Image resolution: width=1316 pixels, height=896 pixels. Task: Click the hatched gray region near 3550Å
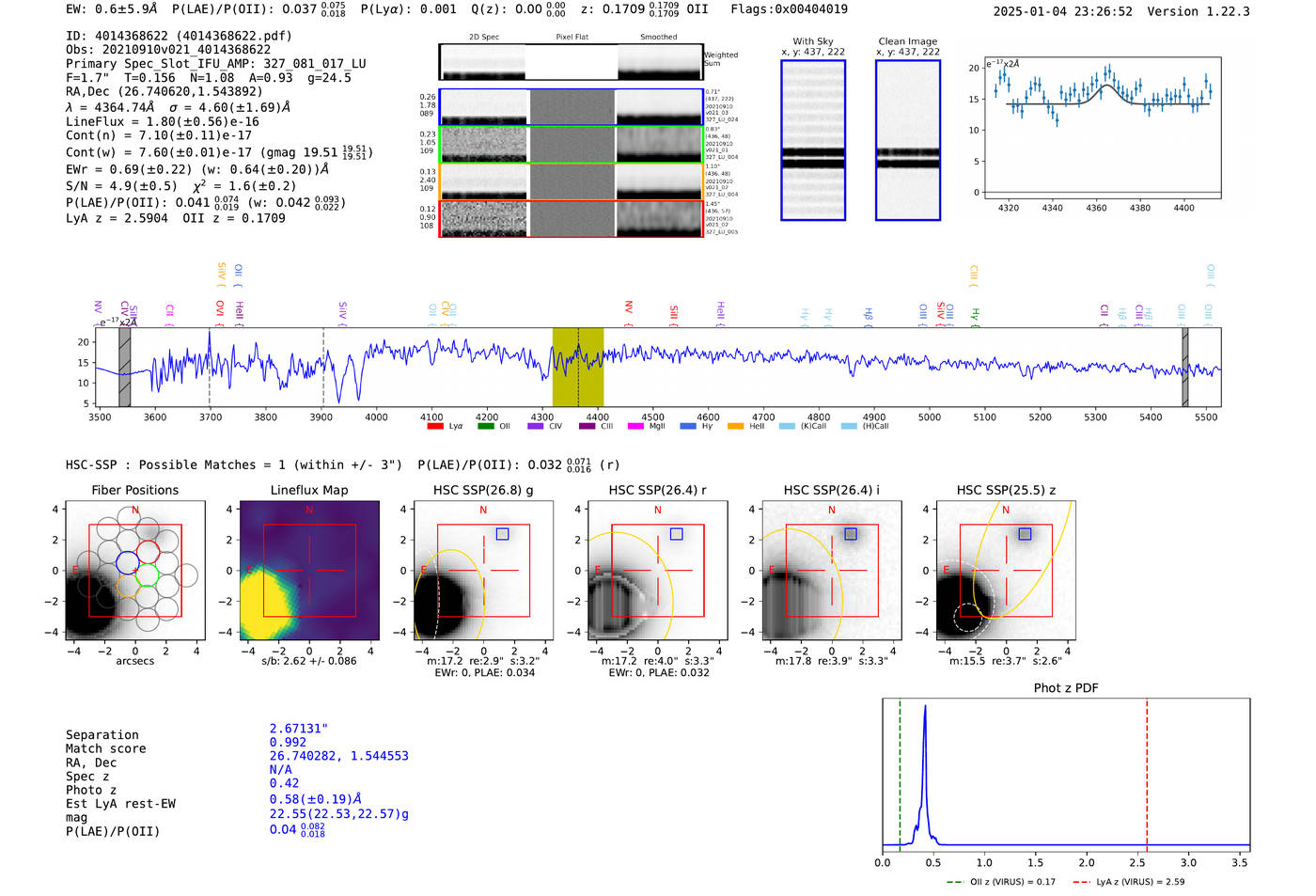(125, 367)
